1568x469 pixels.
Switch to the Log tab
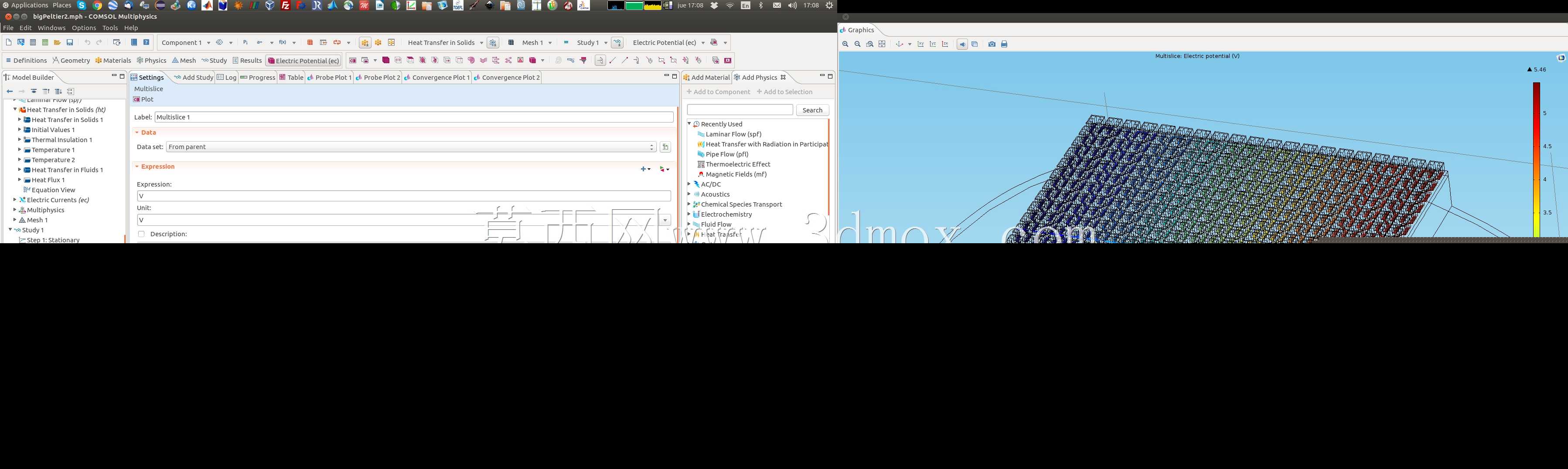click(x=227, y=77)
